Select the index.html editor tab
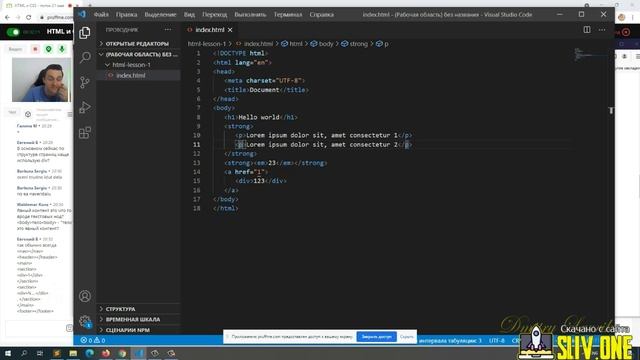Image resolution: width=640 pixels, height=360 pixels. 210,30
